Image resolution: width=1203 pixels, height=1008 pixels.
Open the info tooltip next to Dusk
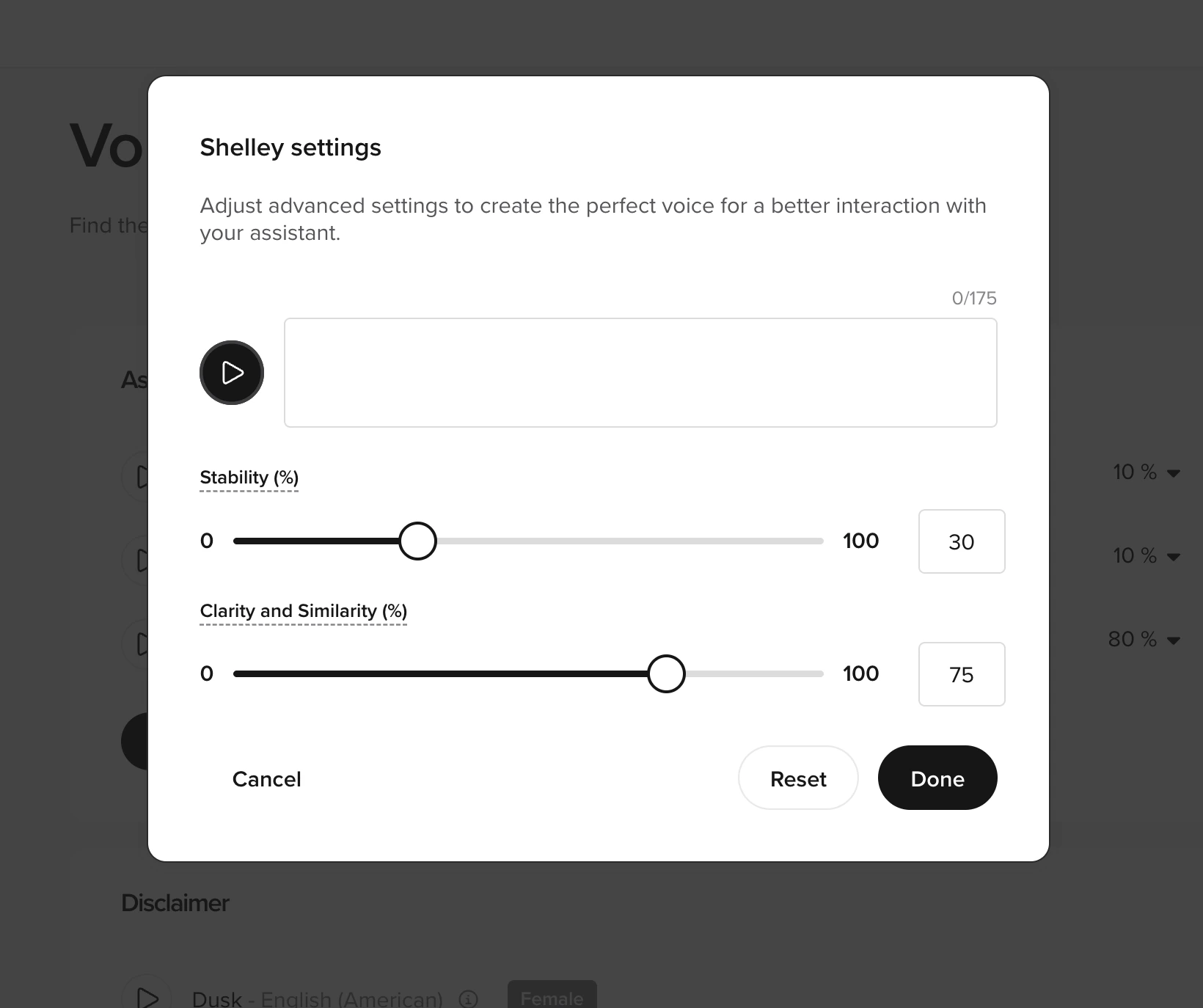click(467, 998)
